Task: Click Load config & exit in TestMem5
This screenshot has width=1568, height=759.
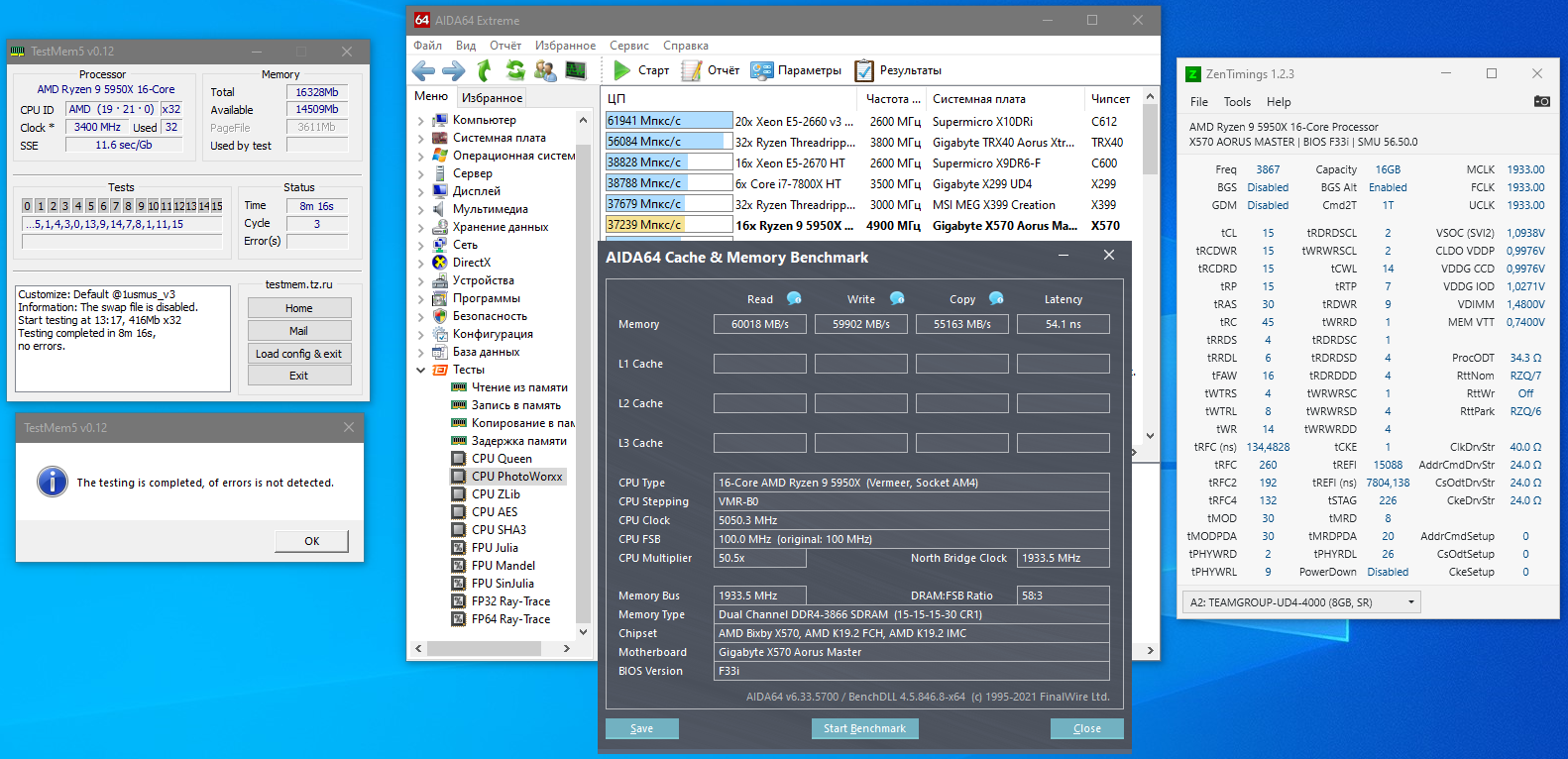Action: point(299,354)
